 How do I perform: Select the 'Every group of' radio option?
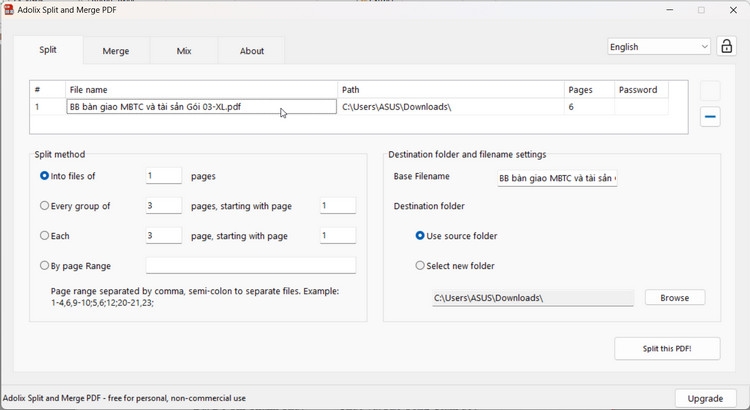[44, 206]
